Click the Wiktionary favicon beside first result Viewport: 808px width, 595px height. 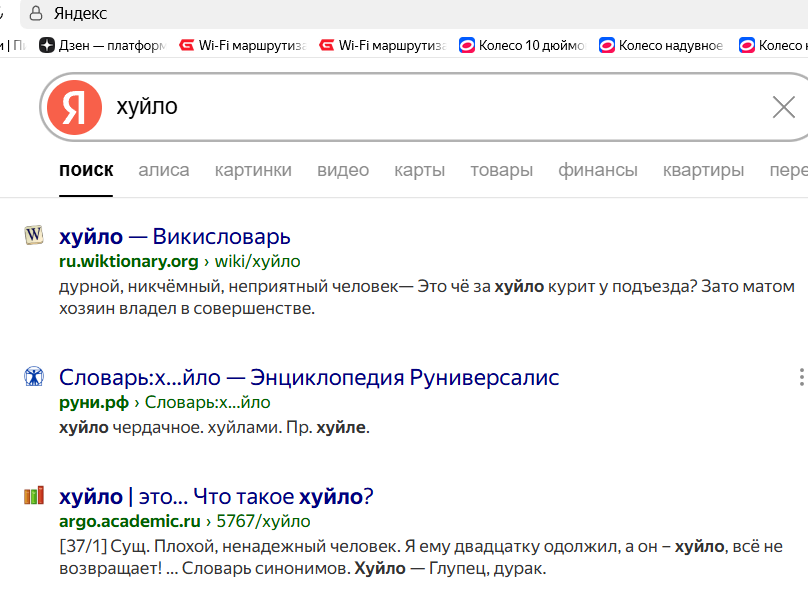34,235
